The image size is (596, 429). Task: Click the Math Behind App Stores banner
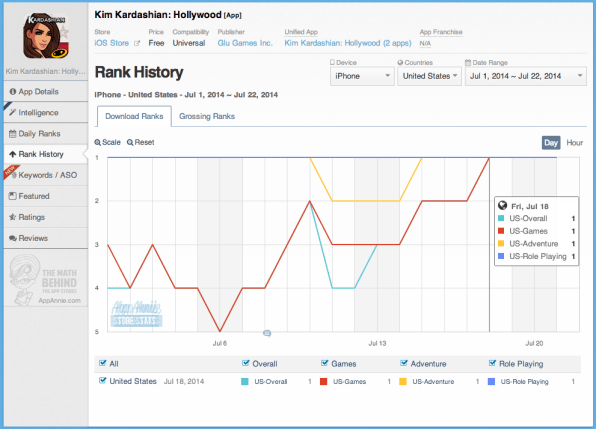[46, 280]
